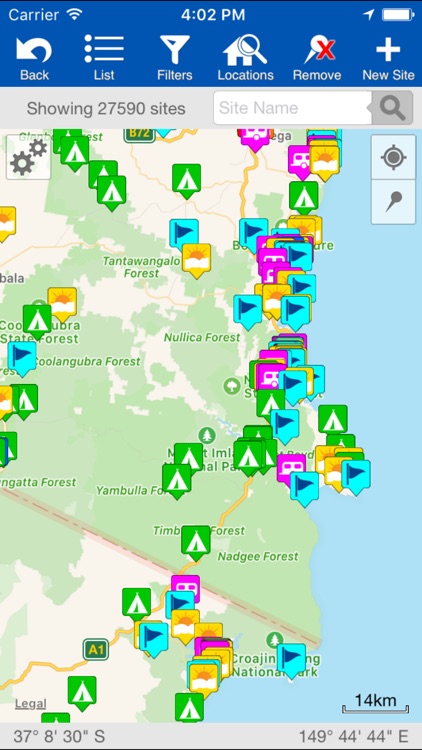Open Locations search
The height and width of the screenshot is (750, 422).
(245, 58)
